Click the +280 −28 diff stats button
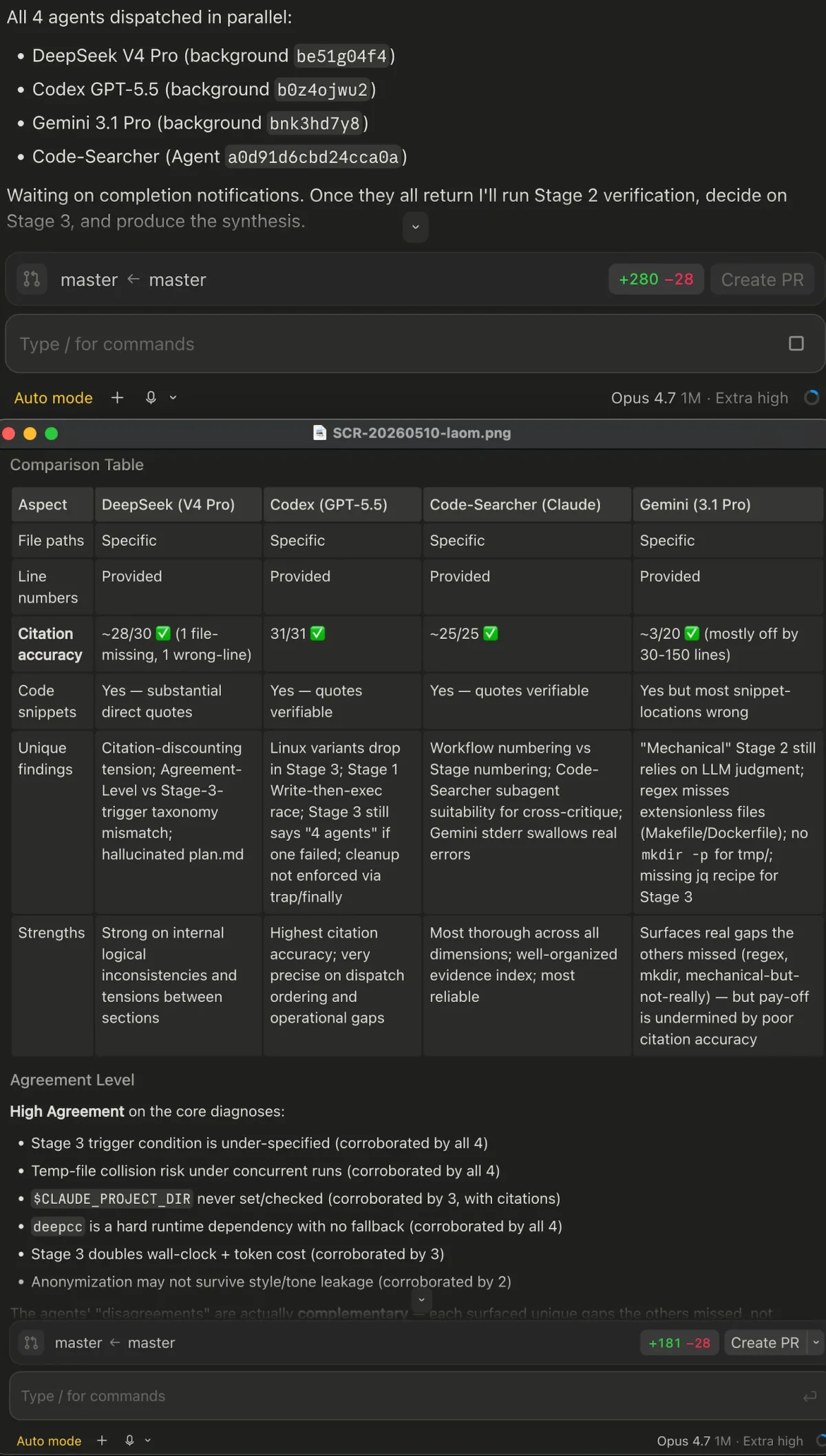 tap(656, 279)
